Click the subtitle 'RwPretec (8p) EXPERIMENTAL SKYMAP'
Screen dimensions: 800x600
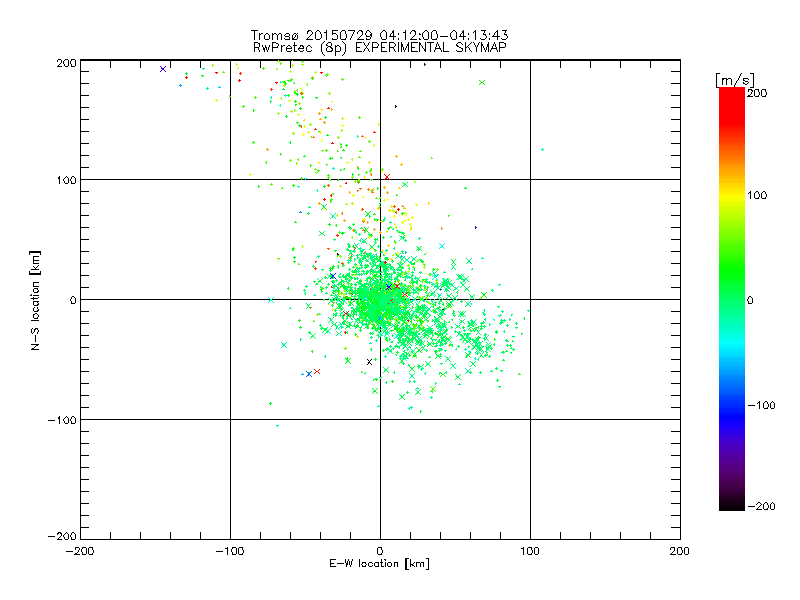click(x=380, y=48)
